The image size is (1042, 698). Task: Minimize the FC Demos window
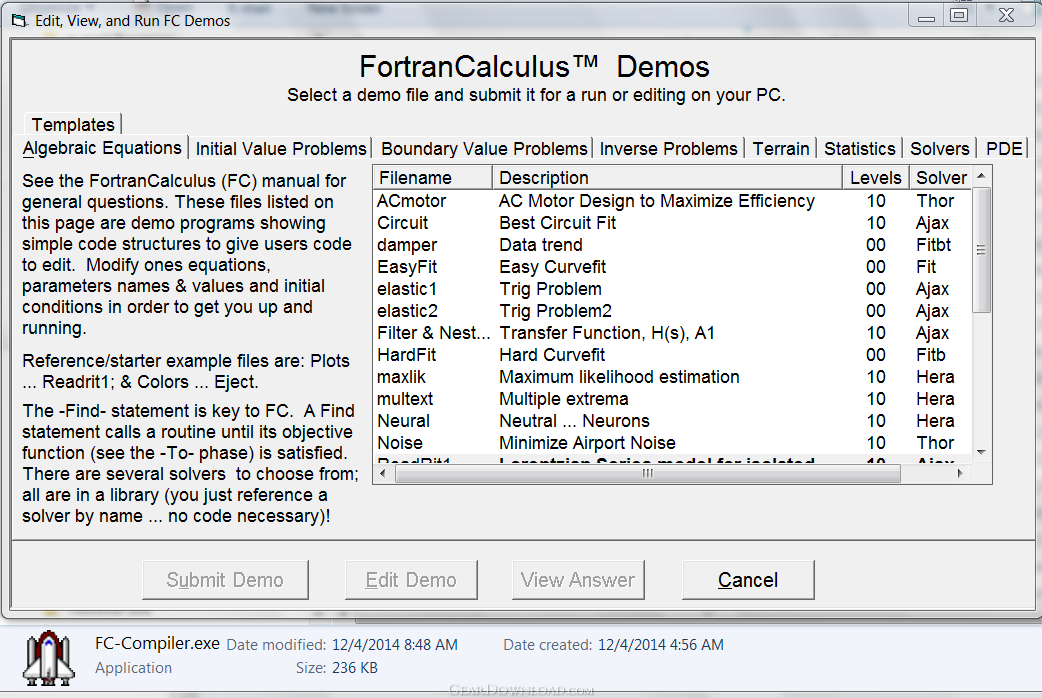pyautogui.click(x=926, y=17)
